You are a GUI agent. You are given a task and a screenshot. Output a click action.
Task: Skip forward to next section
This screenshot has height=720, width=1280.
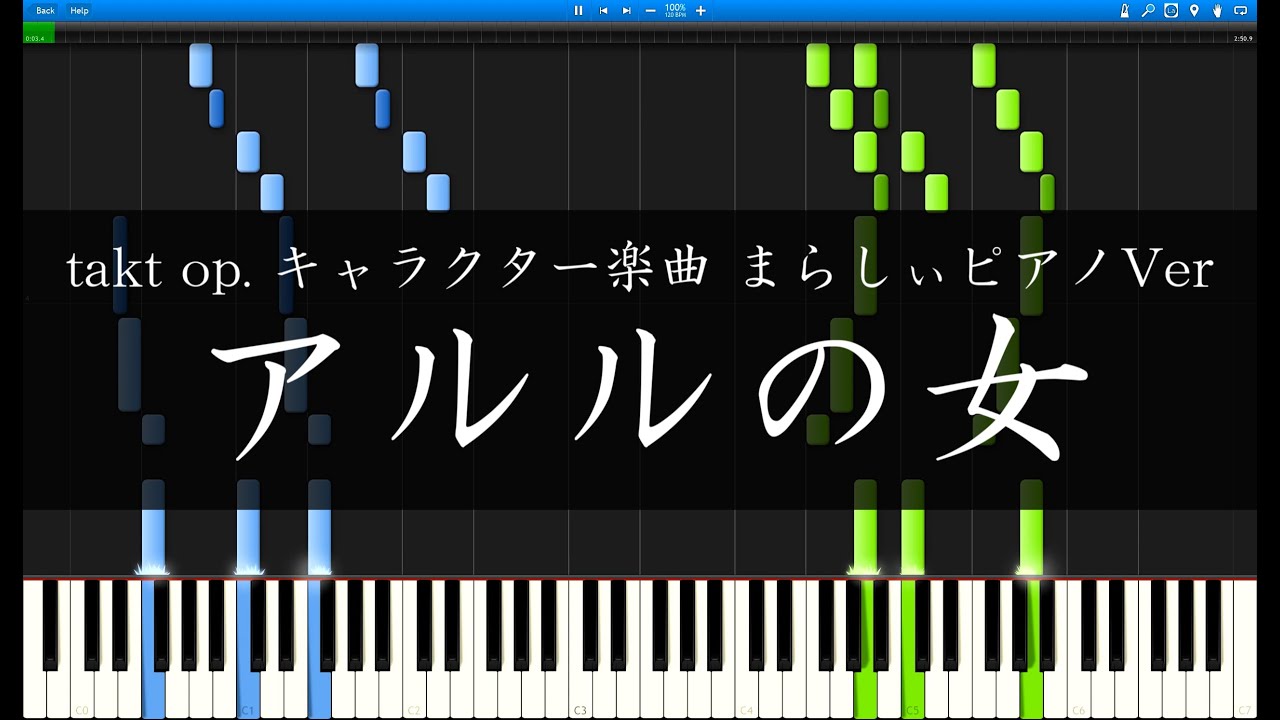[x=627, y=10]
